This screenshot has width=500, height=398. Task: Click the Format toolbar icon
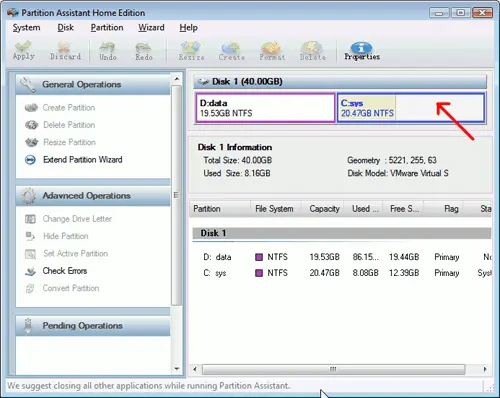pyautogui.click(x=272, y=51)
